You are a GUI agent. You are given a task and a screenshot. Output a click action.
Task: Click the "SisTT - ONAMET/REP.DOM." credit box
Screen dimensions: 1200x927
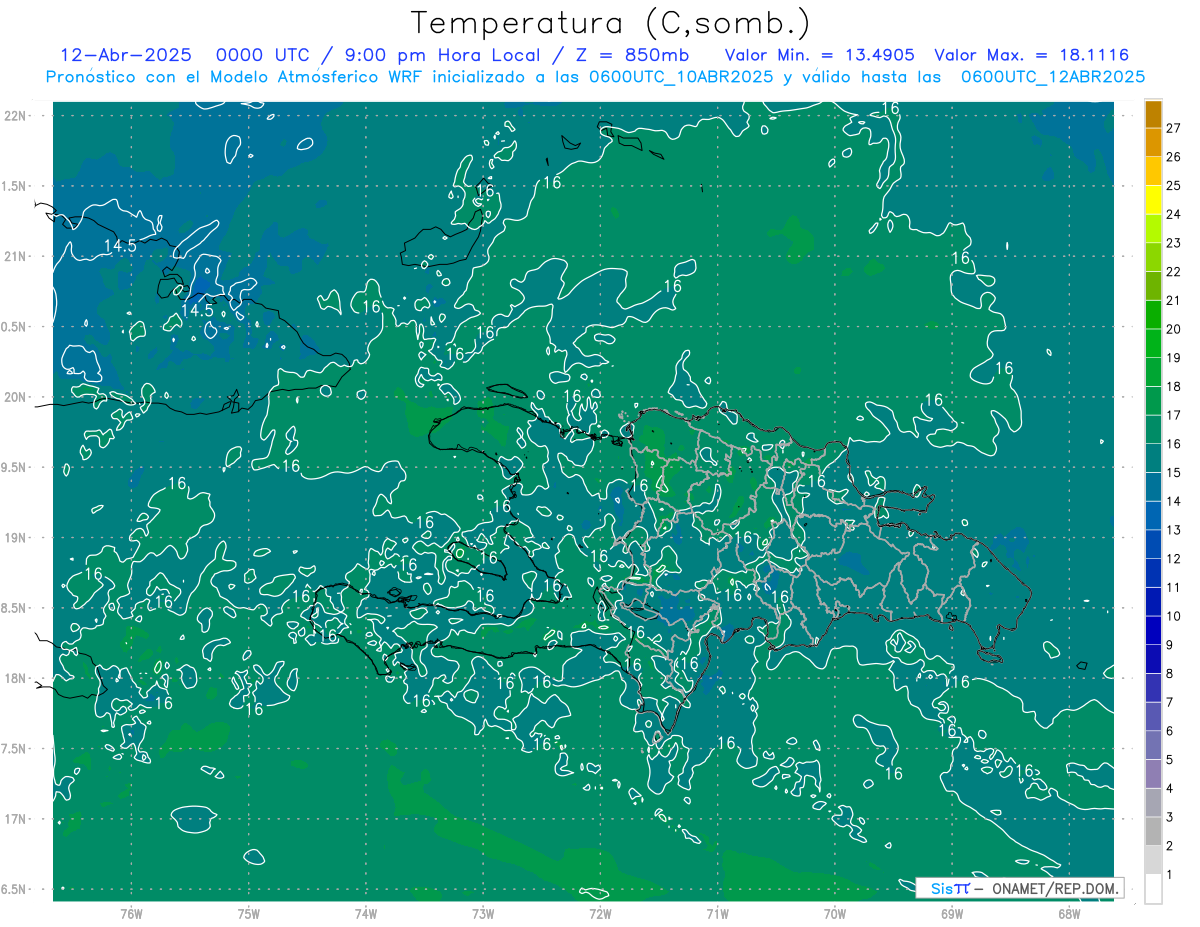pyautogui.click(x=1019, y=888)
